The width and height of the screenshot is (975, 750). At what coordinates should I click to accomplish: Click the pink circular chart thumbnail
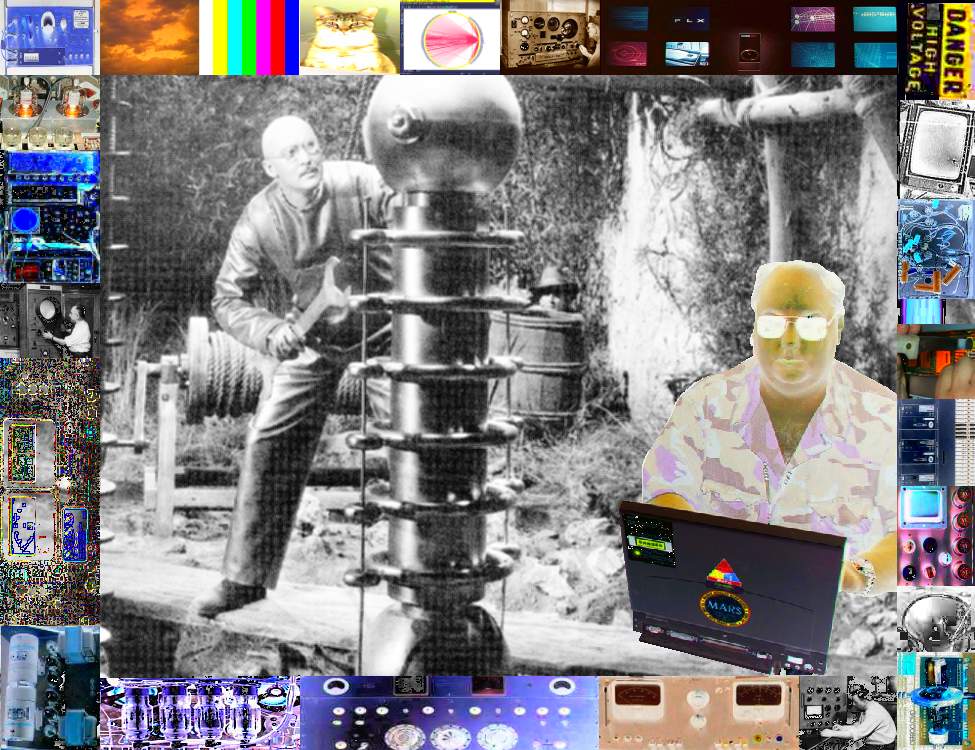[x=450, y=37]
